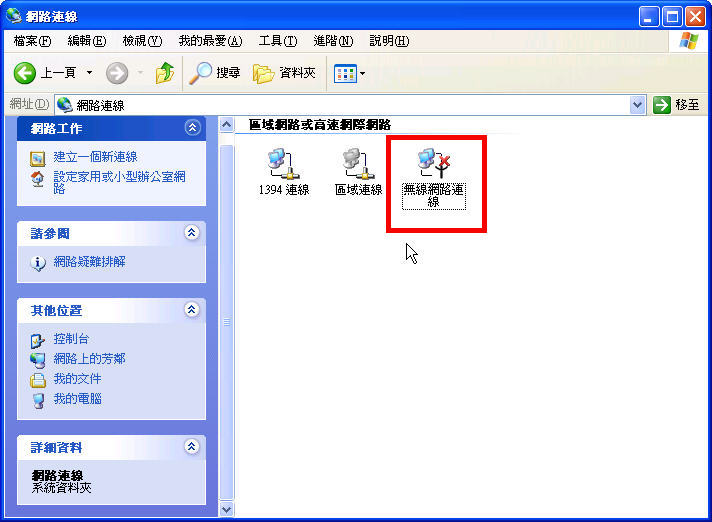Toggle the 資料夾 folders pane
The image size is (712, 522).
point(284,73)
